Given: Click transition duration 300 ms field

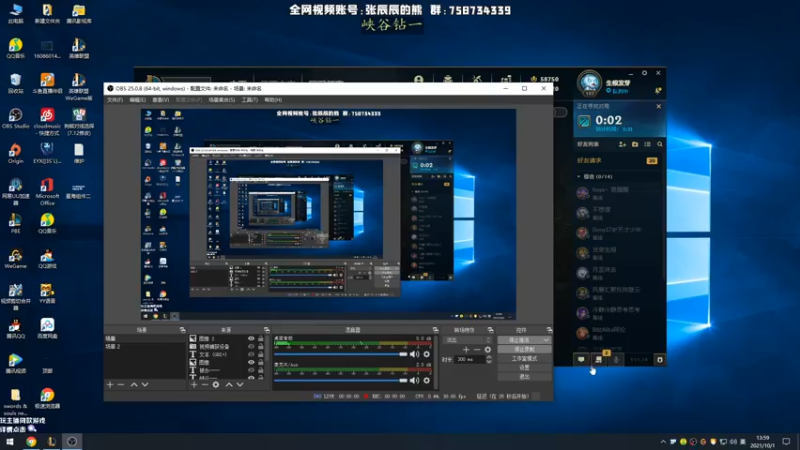Looking at the screenshot, I should point(470,359).
